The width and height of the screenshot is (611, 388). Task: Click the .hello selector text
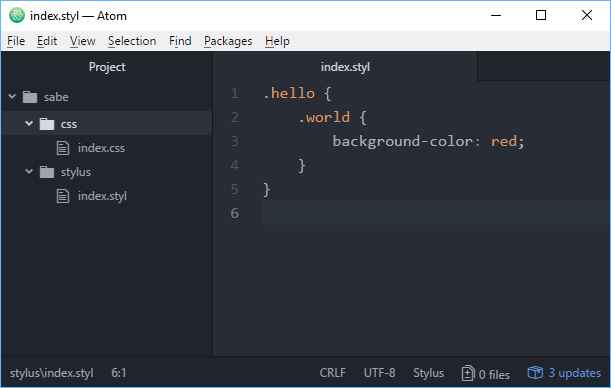pos(289,93)
